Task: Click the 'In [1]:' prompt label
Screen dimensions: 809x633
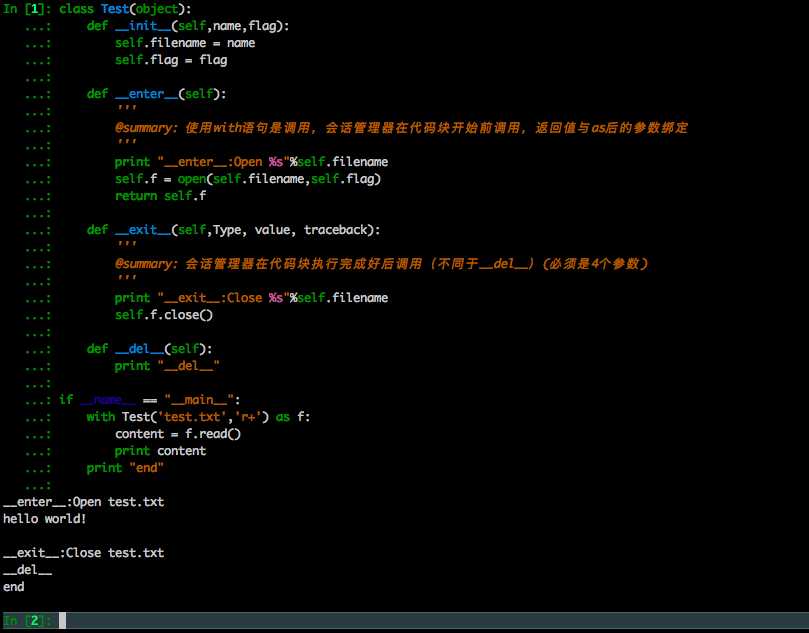Action: coord(27,9)
